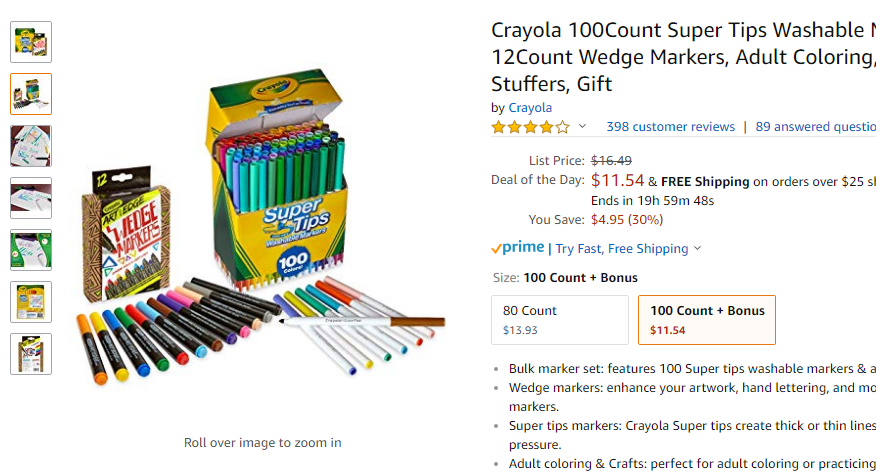Click Try Fast, Free Shipping link
Image resolution: width=876 pixels, height=473 pixels.
[x=622, y=249]
